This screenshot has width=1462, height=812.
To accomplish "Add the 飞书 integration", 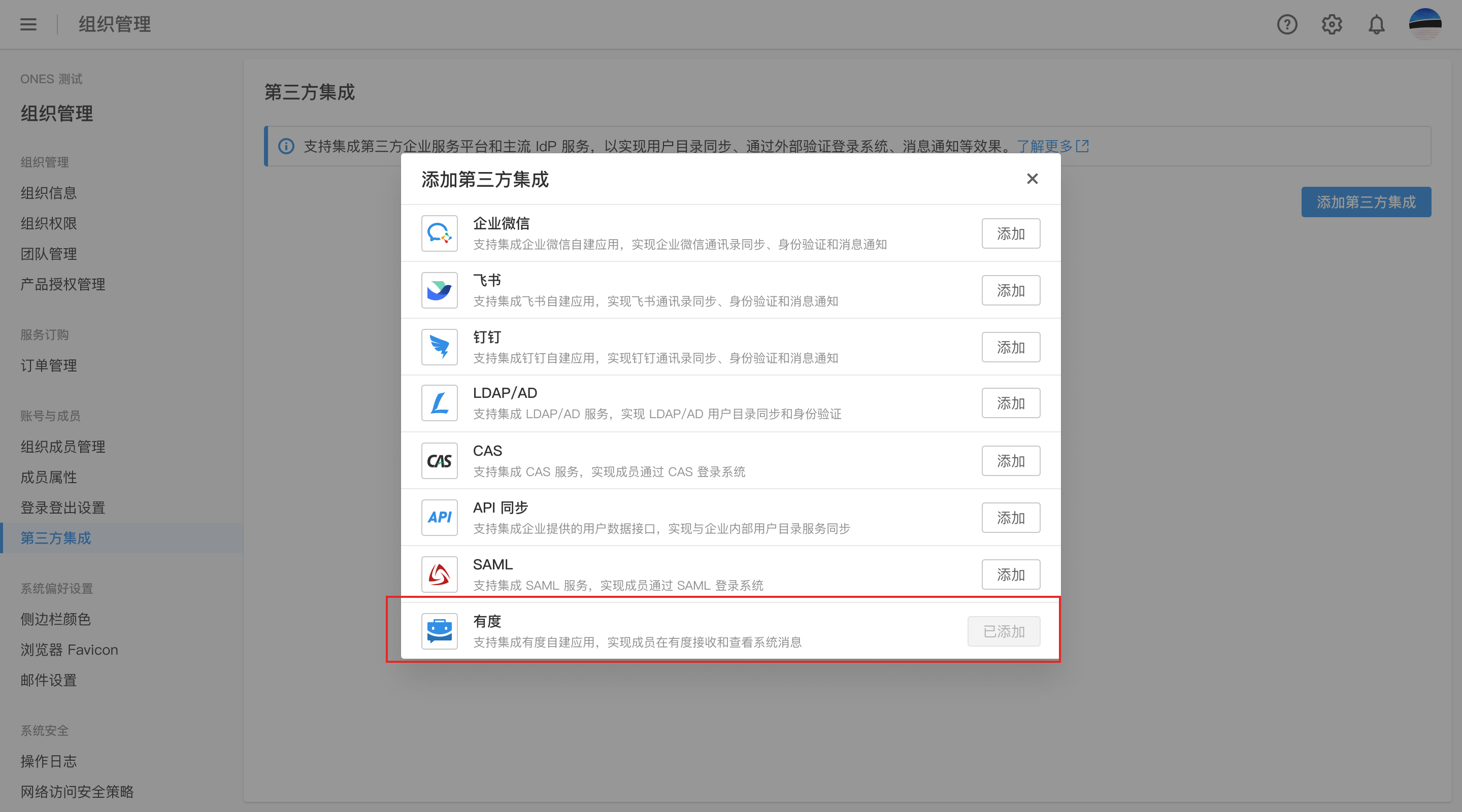I will pos(1011,290).
